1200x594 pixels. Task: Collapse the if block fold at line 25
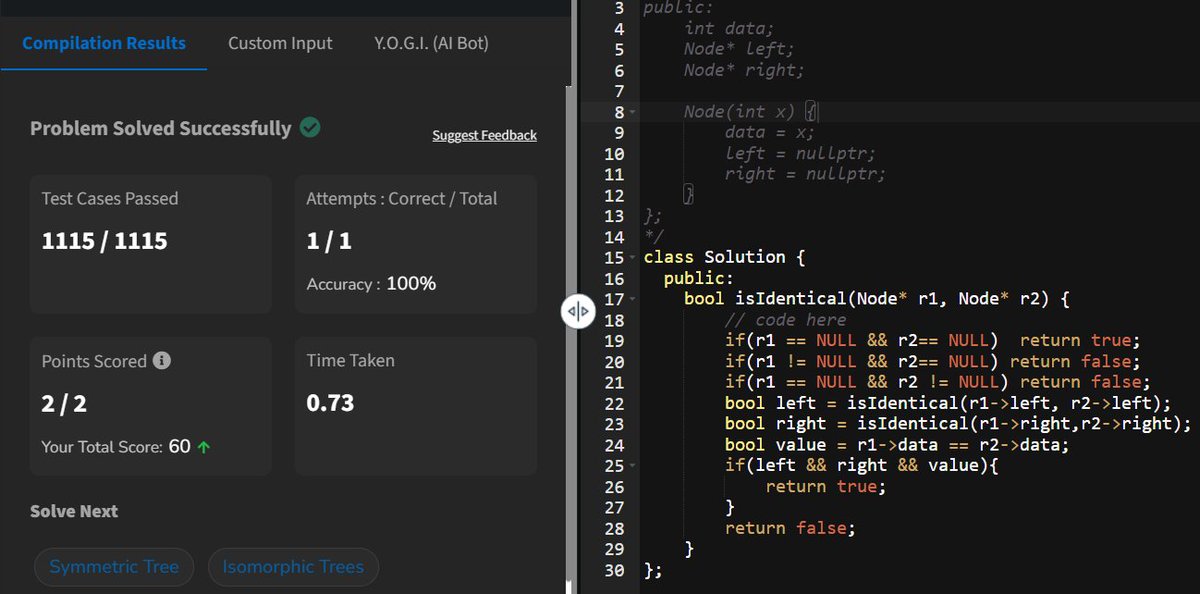pos(633,466)
